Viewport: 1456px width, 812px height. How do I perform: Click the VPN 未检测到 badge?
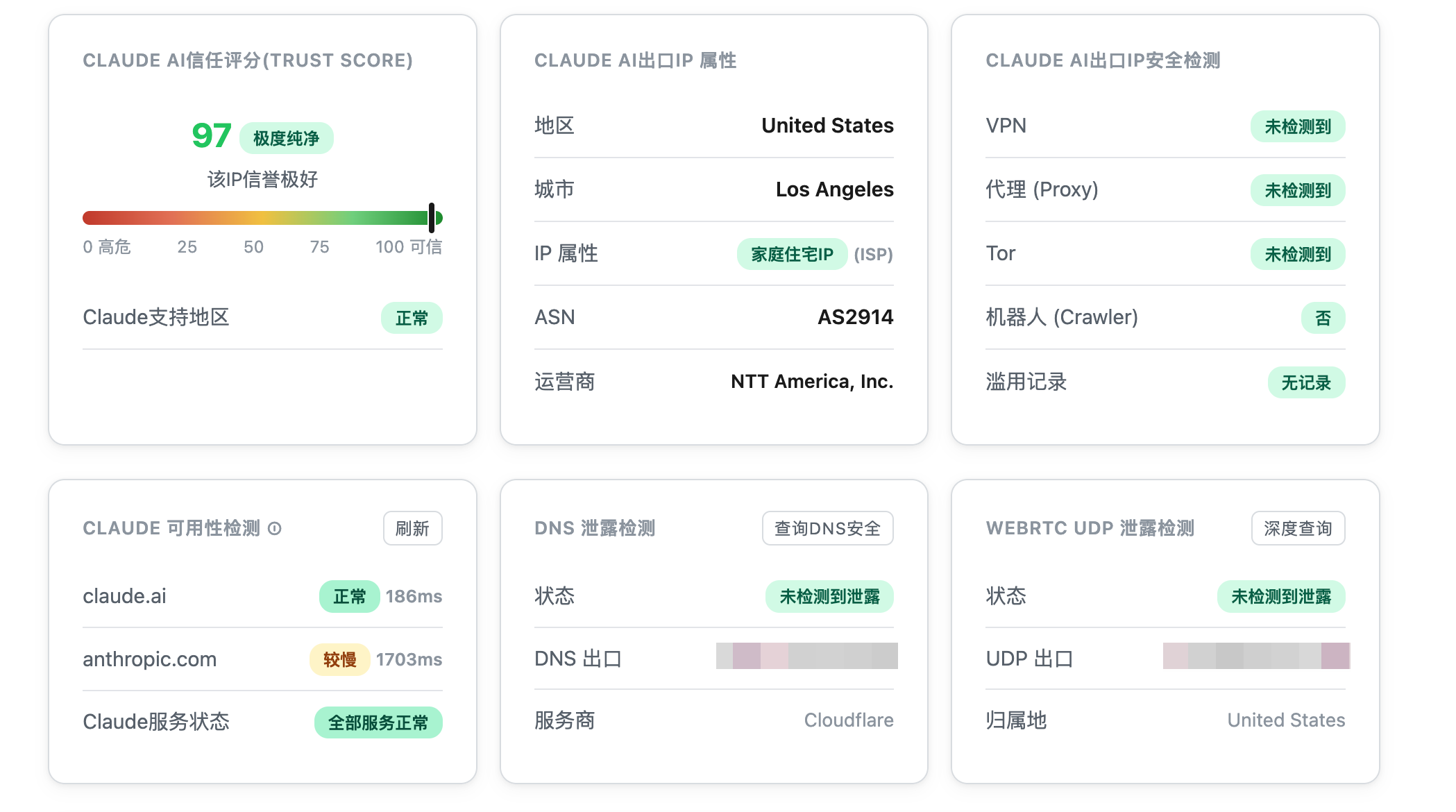(x=1298, y=126)
